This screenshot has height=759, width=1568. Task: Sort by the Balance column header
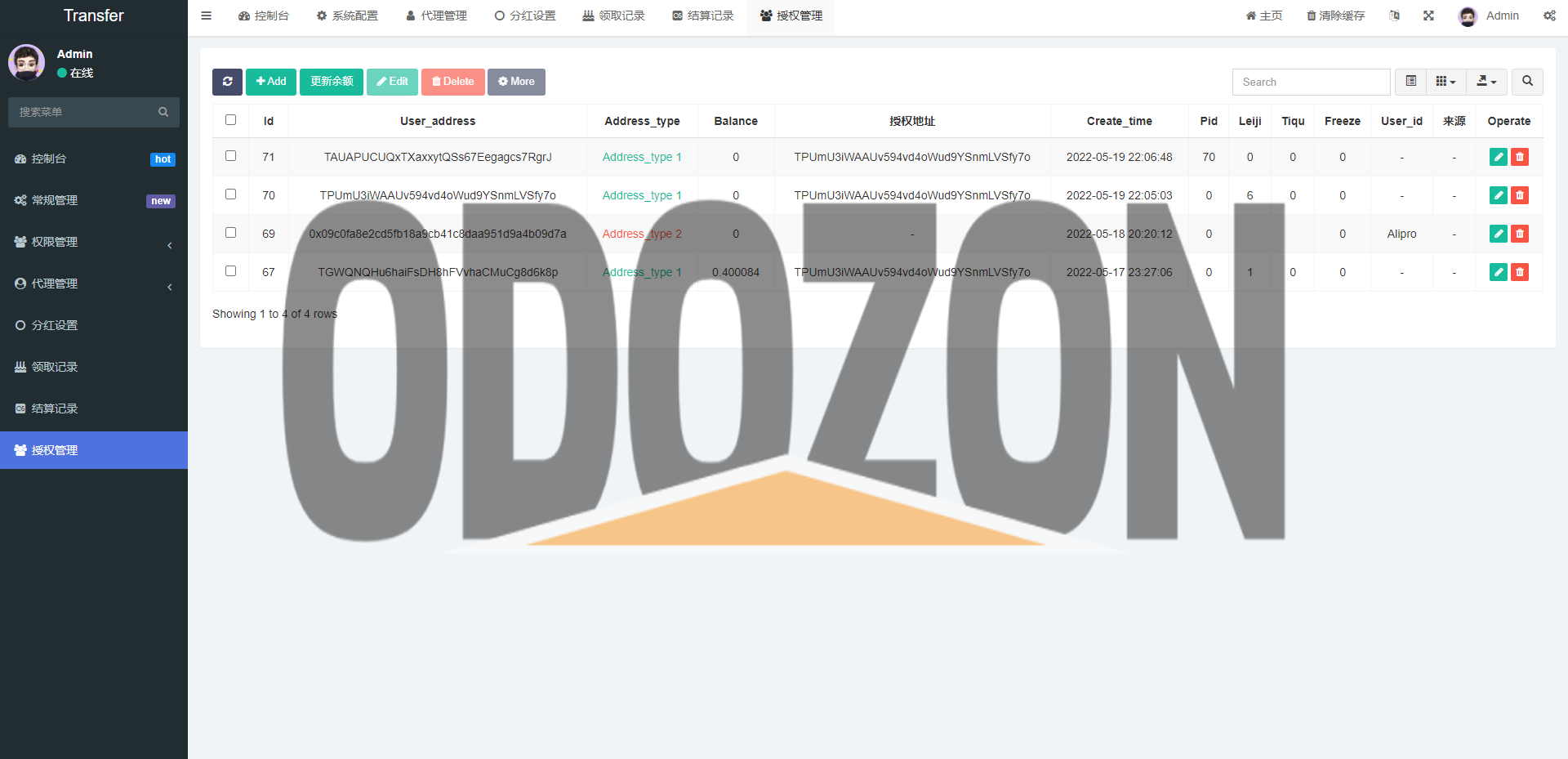736,121
